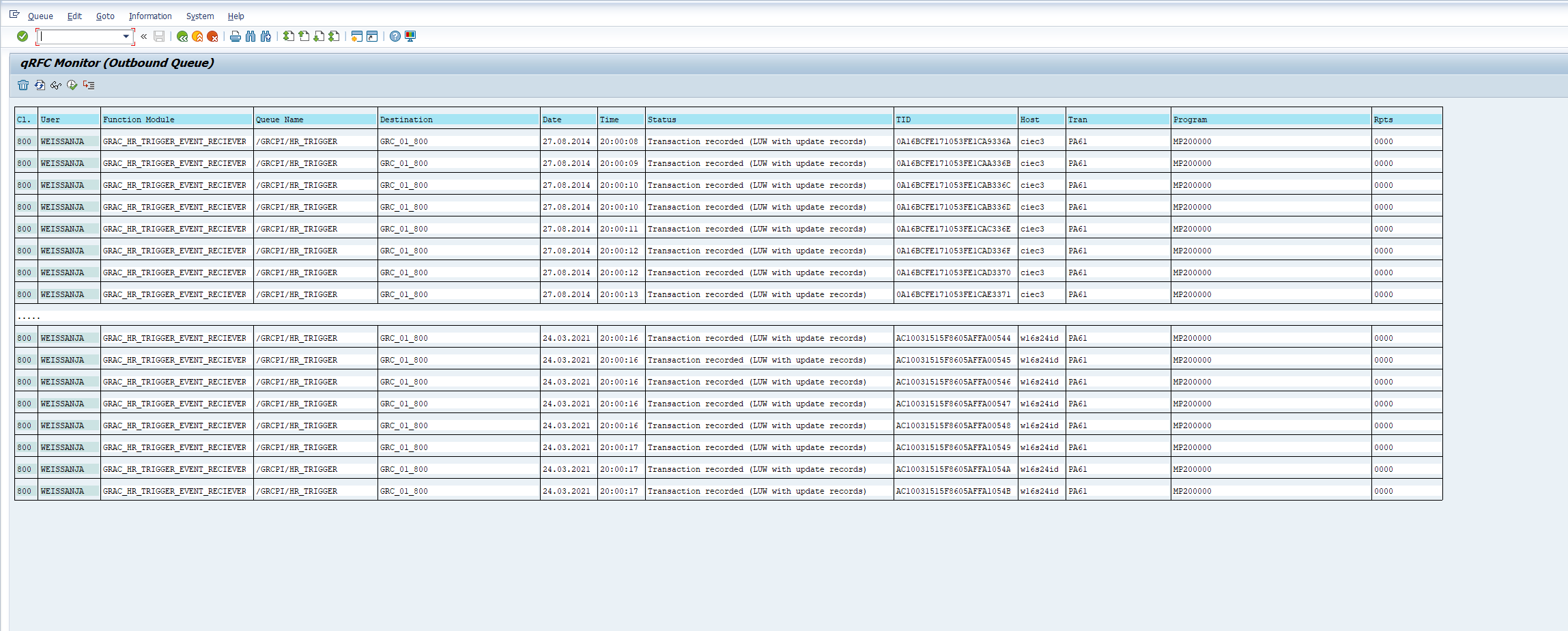1568x631 pixels.
Task: Collapse command field with double chevron
Action: coord(144,36)
